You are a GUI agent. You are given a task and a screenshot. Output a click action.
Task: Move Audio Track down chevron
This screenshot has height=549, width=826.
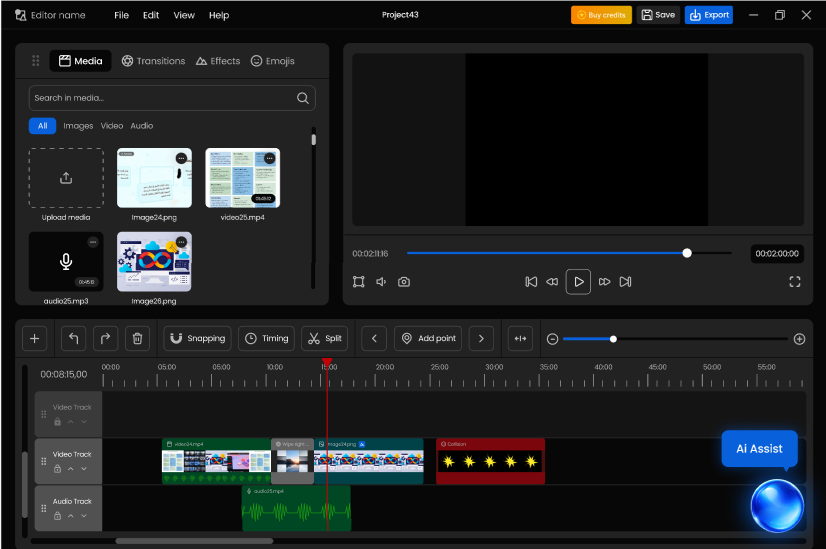(x=84, y=516)
